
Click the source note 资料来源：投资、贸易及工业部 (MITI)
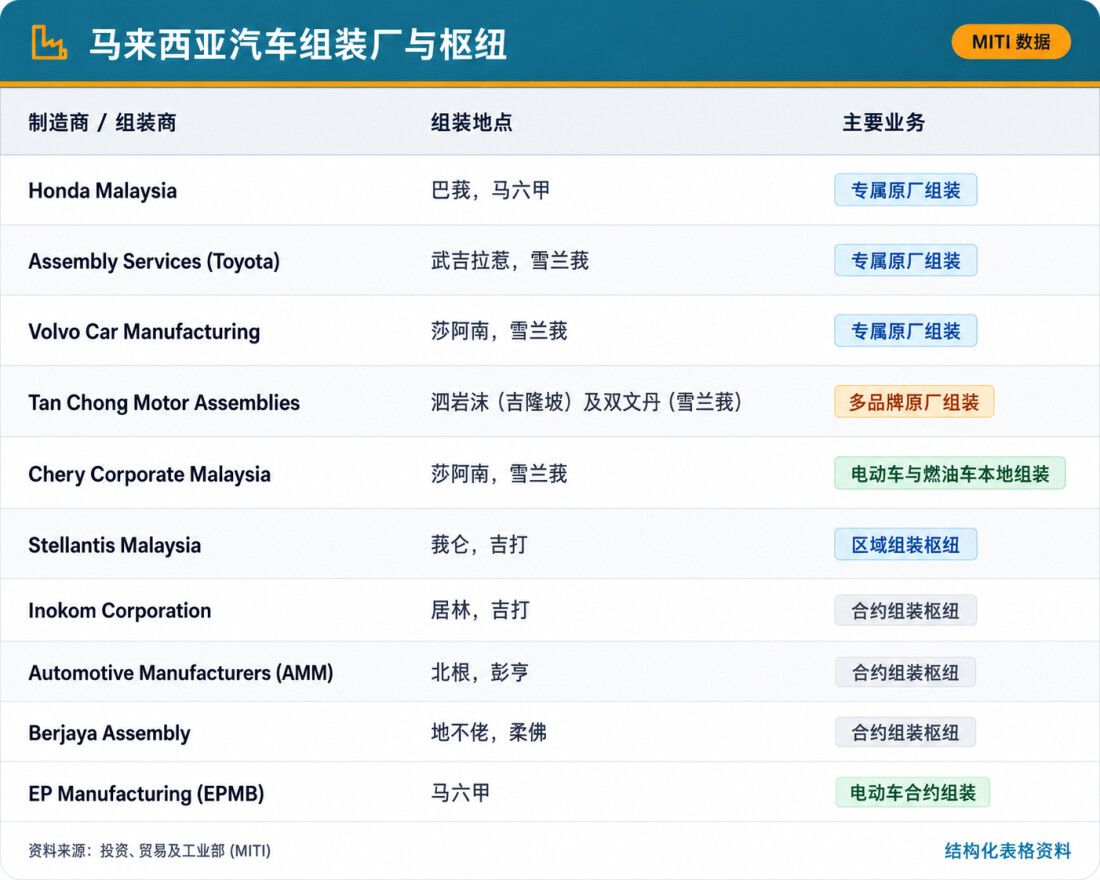[149, 851]
